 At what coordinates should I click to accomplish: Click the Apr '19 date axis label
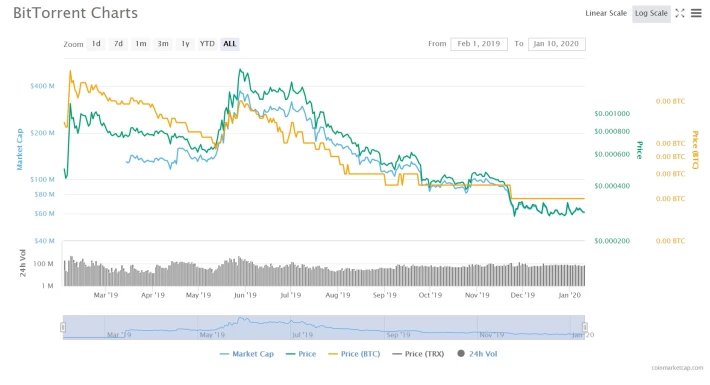[153, 295]
